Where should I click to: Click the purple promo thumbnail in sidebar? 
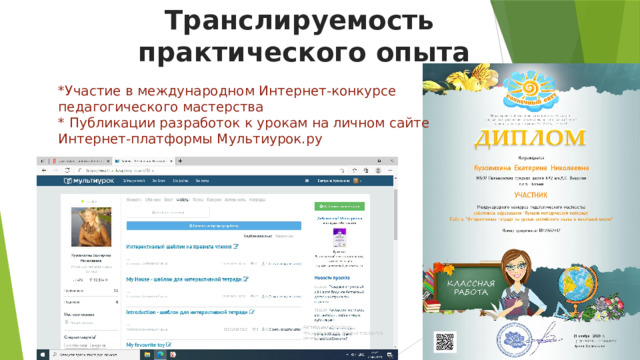pyautogui.click(x=340, y=238)
